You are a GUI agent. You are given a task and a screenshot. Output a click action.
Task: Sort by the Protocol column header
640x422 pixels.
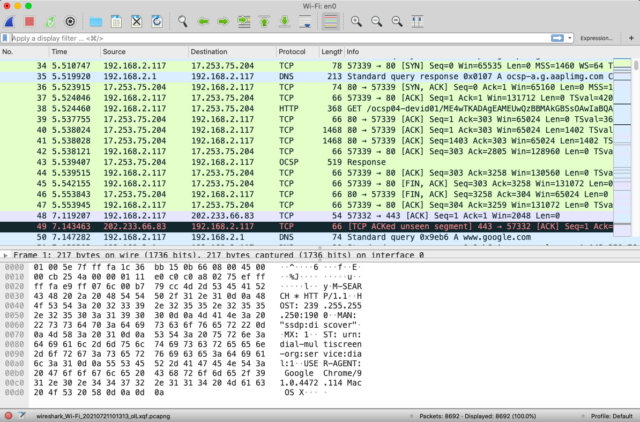tap(298, 52)
